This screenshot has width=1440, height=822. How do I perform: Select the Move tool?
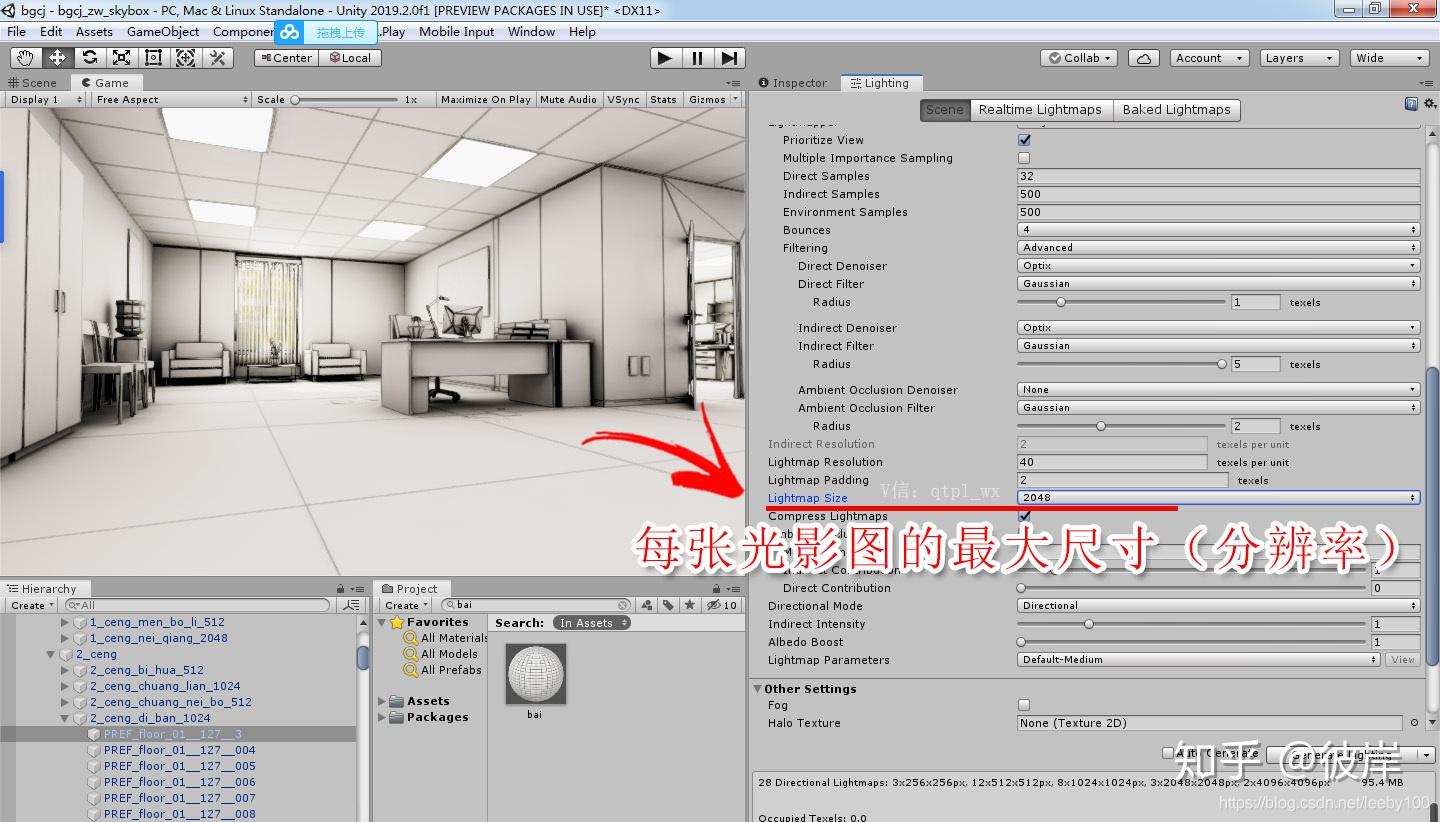[58, 57]
